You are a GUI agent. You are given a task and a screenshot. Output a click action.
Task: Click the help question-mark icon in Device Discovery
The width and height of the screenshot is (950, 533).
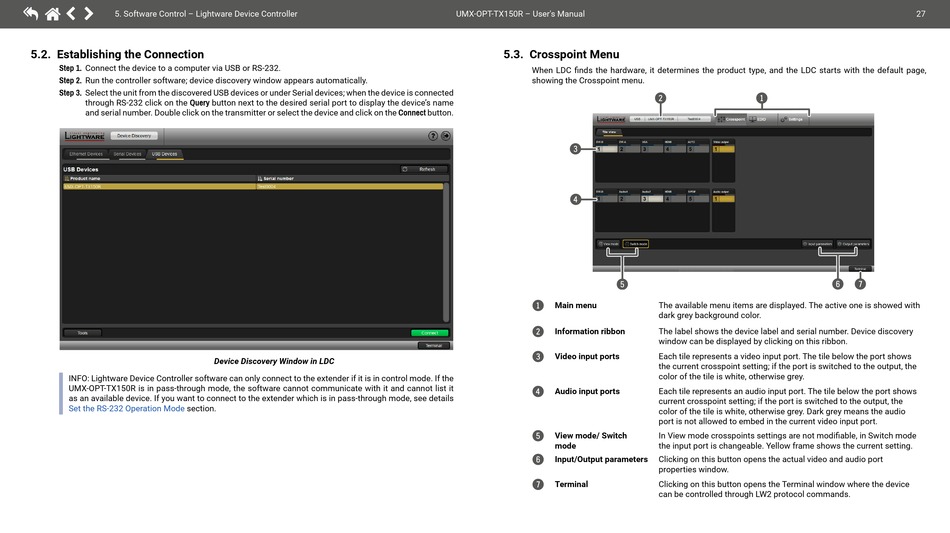(x=433, y=136)
